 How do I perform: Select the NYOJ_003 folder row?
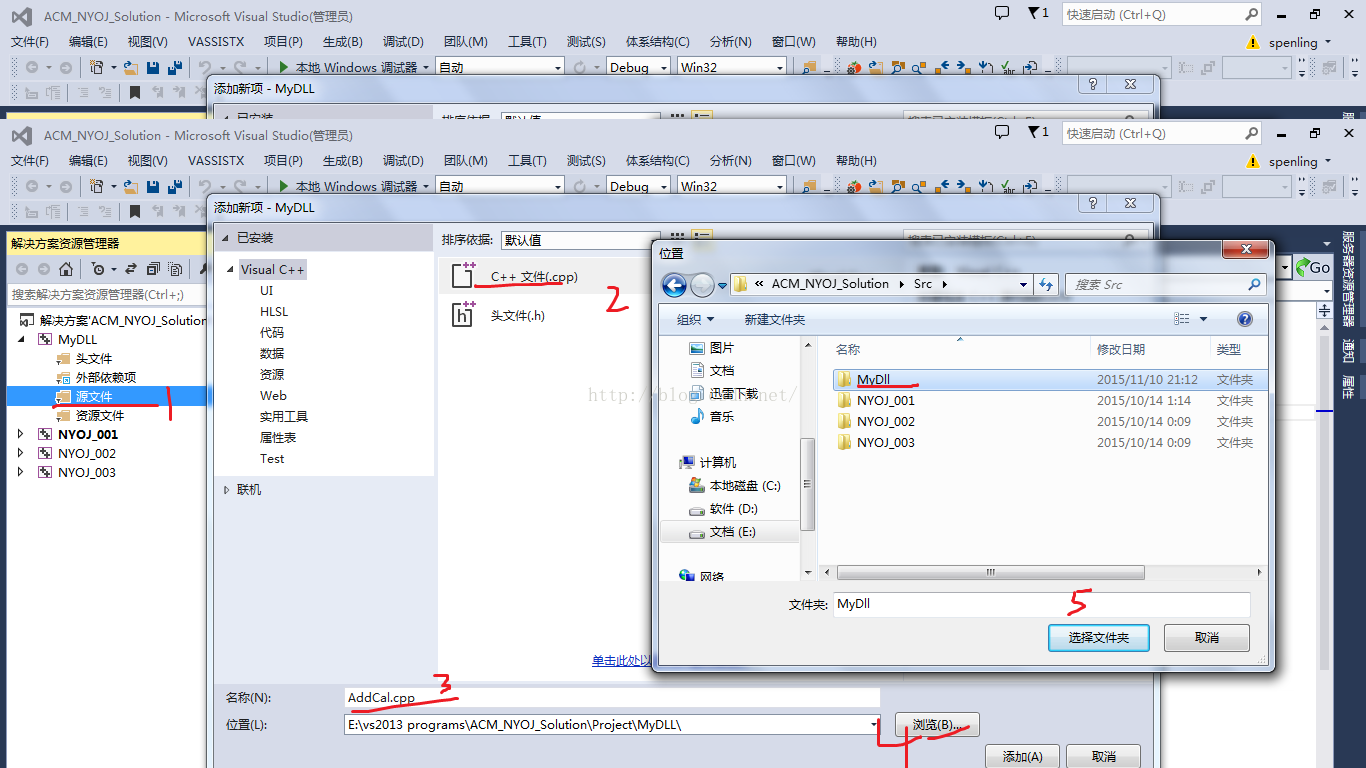(1050, 442)
